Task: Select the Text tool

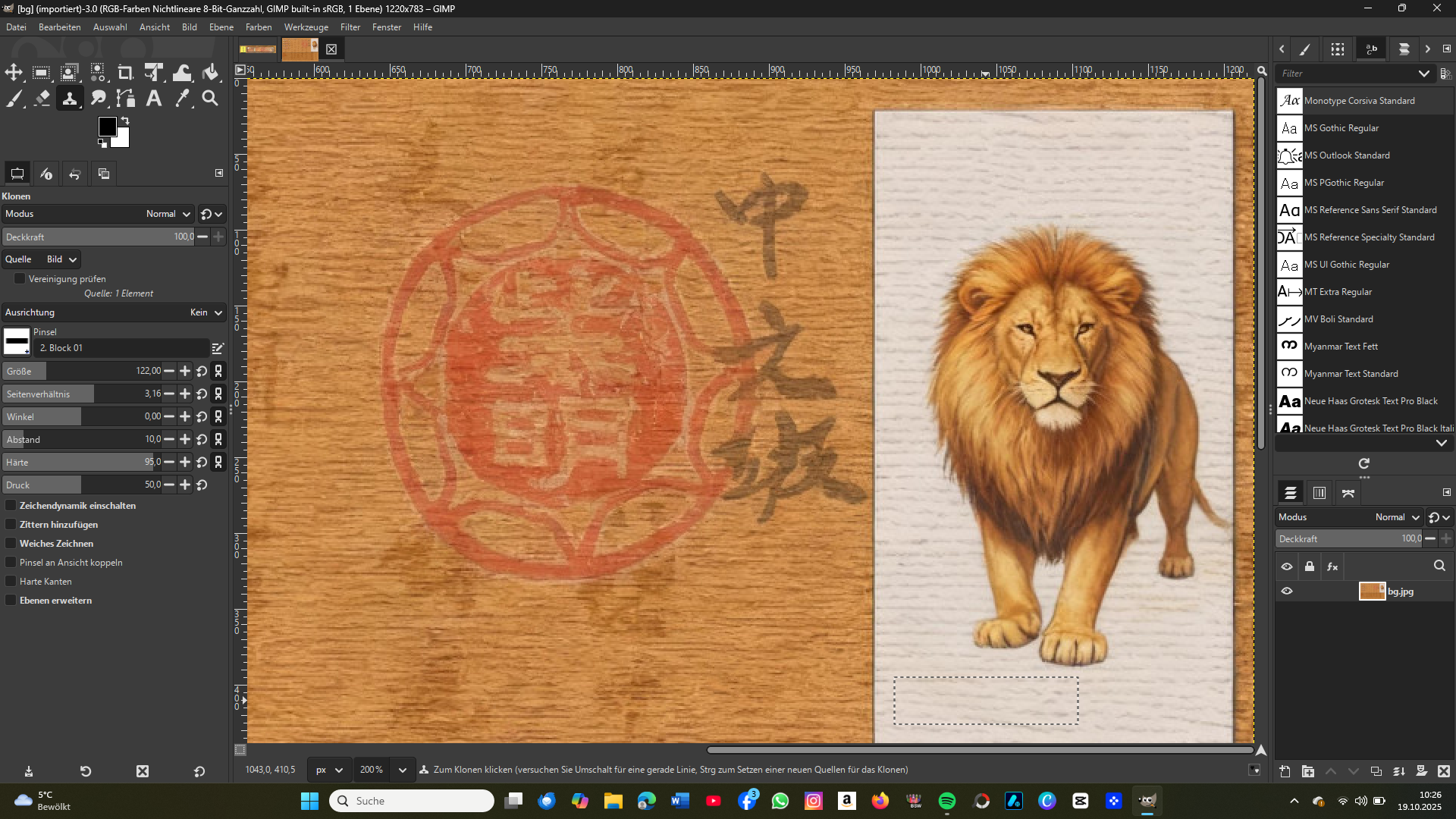Action: click(x=154, y=98)
